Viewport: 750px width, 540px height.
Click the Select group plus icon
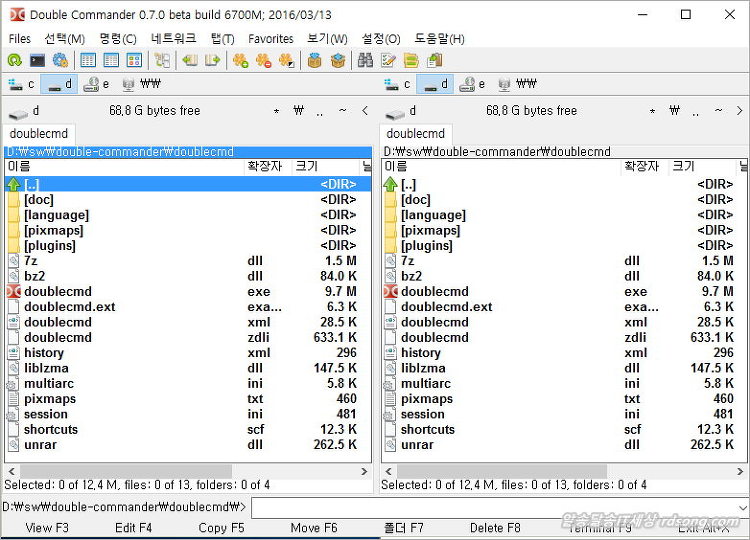(x=240, y=61)
